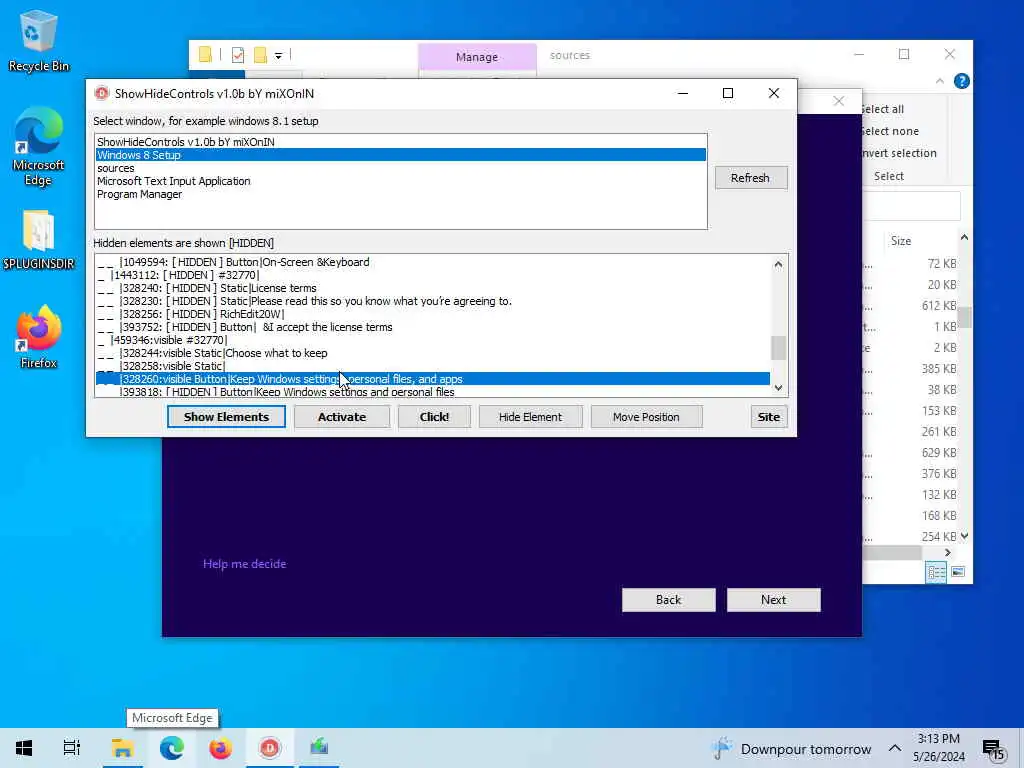Click the Show Elements button

click(226, 417)
